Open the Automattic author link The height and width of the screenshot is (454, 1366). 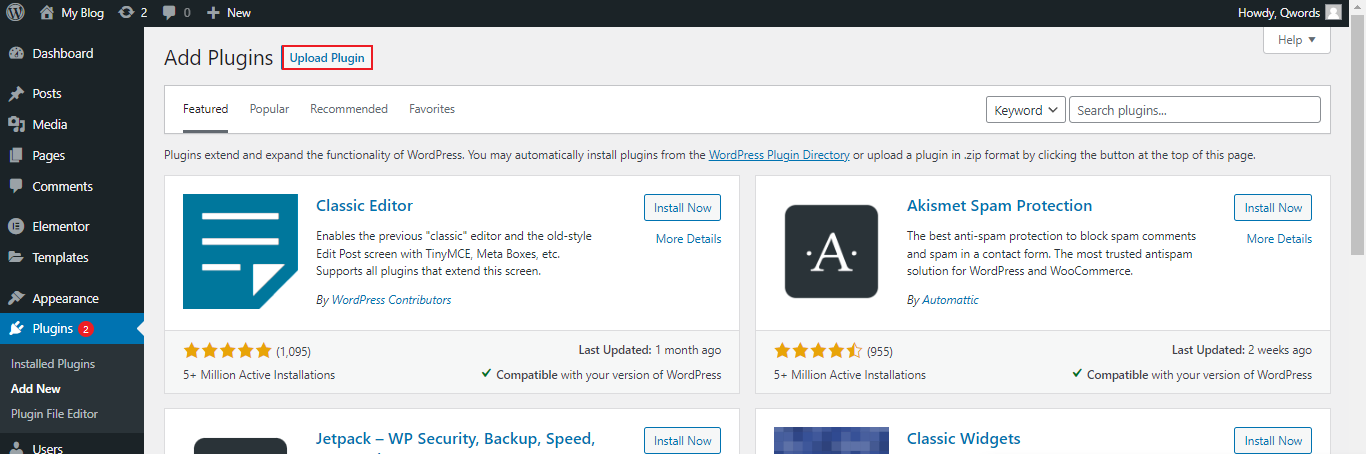(x=950, y=300)
